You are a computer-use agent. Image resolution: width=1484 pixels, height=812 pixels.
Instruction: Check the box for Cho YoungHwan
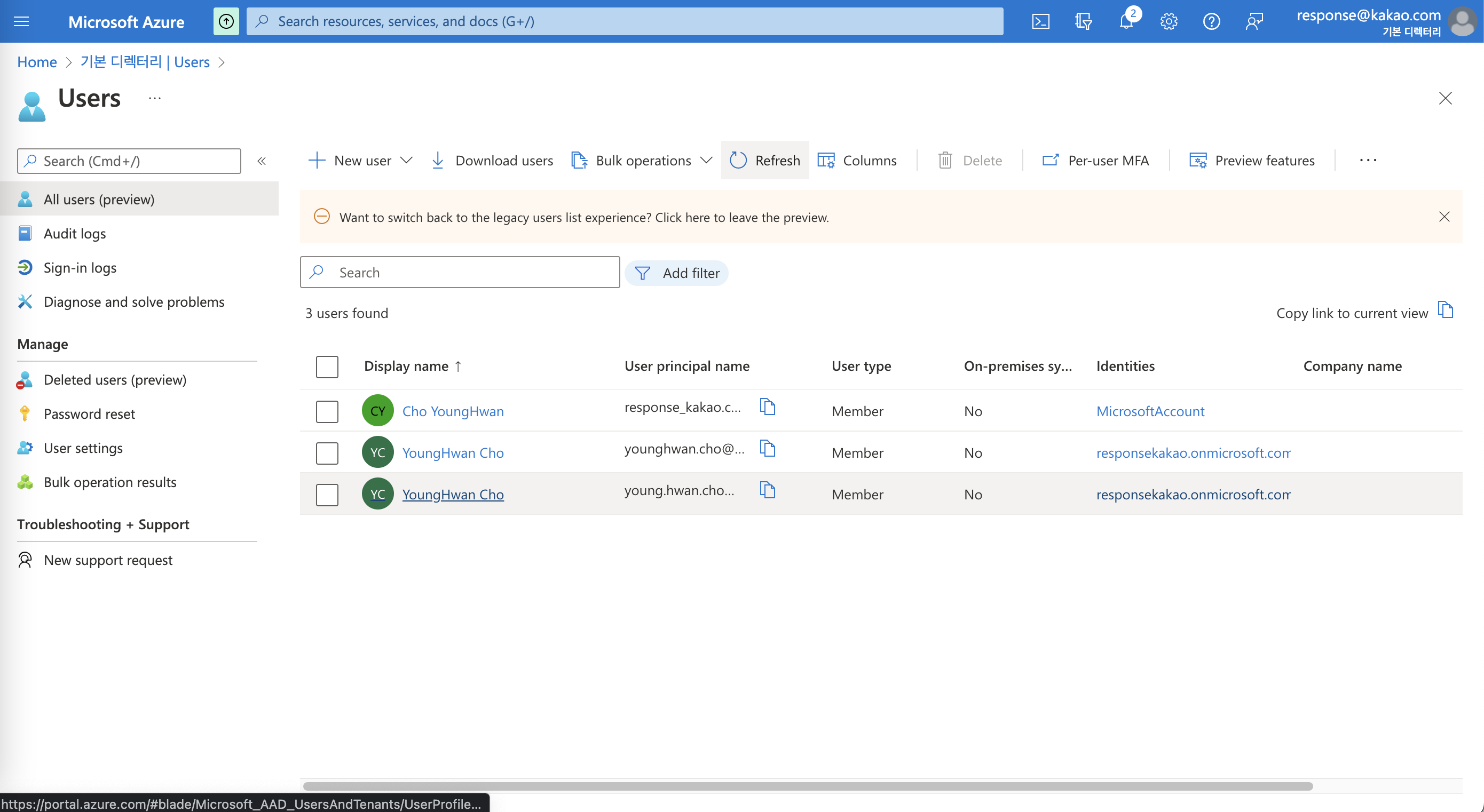[x=327, y=411]
